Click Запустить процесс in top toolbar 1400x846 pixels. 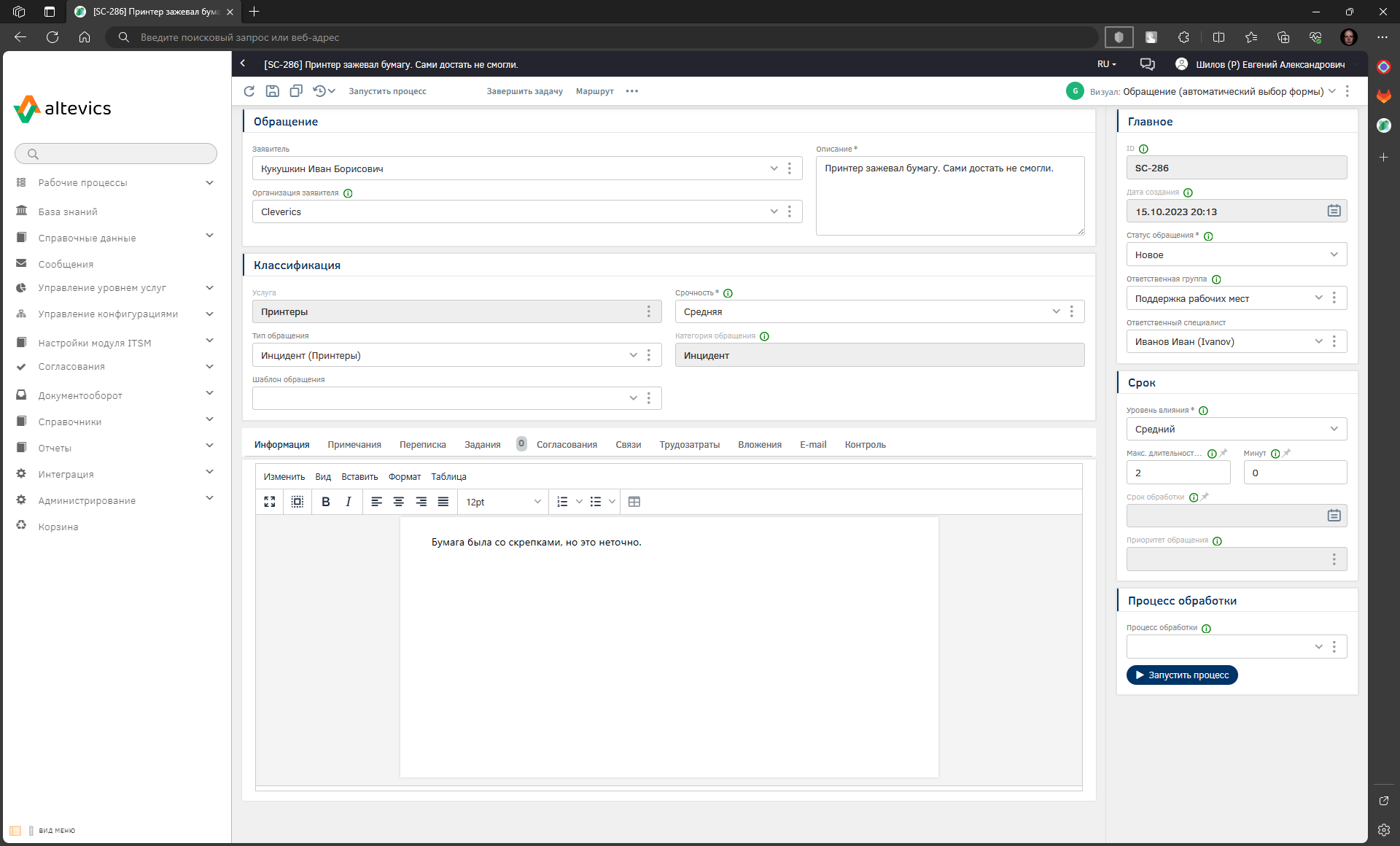coord(387,91)
